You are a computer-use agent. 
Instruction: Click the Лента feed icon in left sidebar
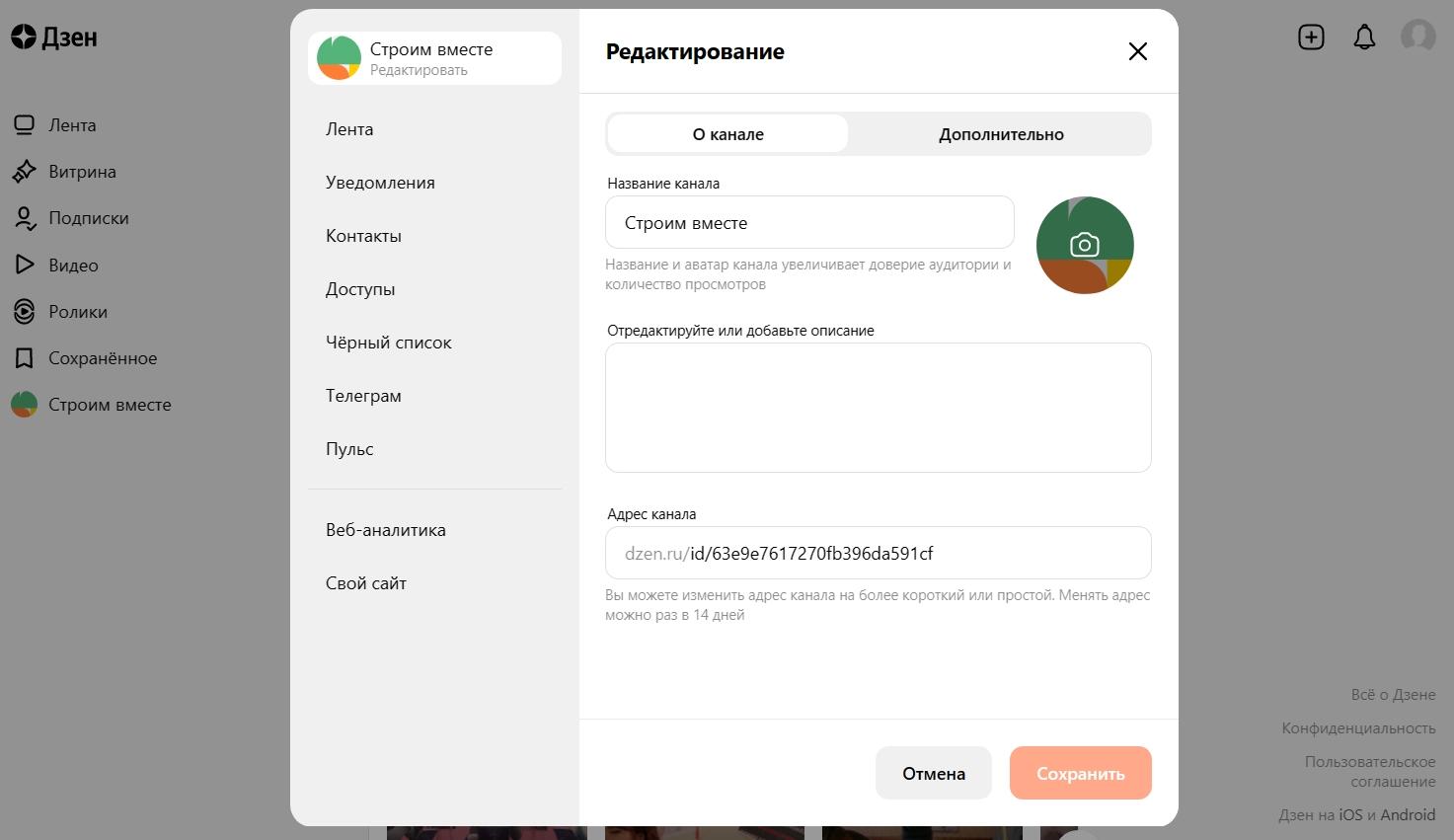pyautogui.click(x=24, y=125)
